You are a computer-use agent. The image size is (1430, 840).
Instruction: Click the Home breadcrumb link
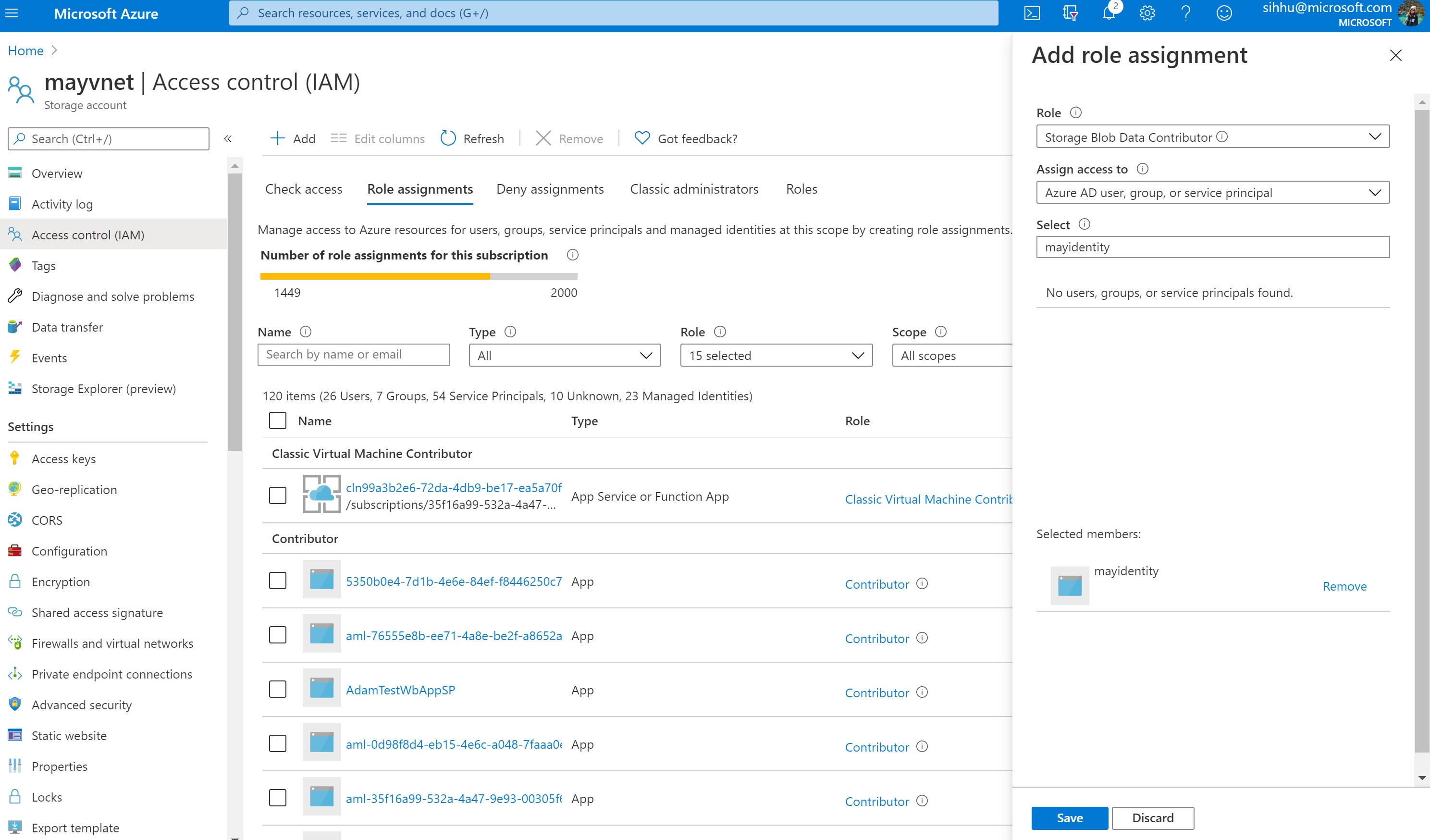click(x=25, y=50)
